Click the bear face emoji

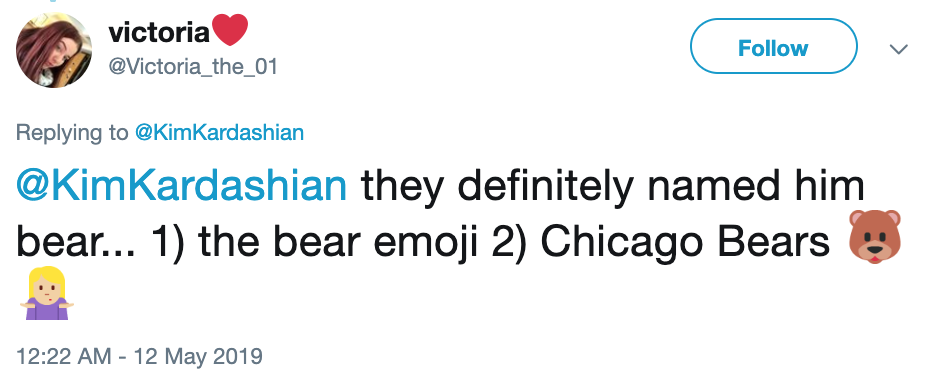[874, 236]
